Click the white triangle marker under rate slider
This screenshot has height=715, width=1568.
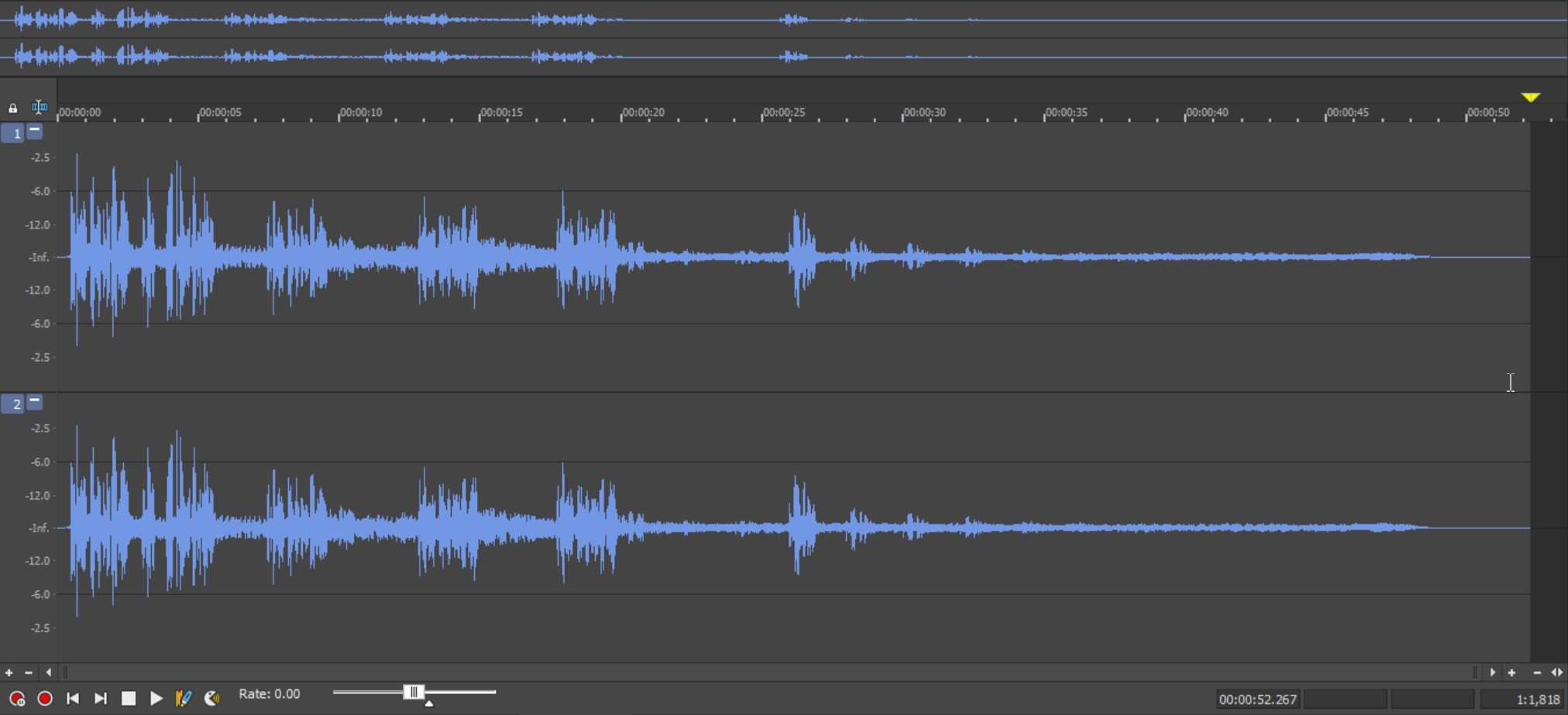[x=428, y=703]
